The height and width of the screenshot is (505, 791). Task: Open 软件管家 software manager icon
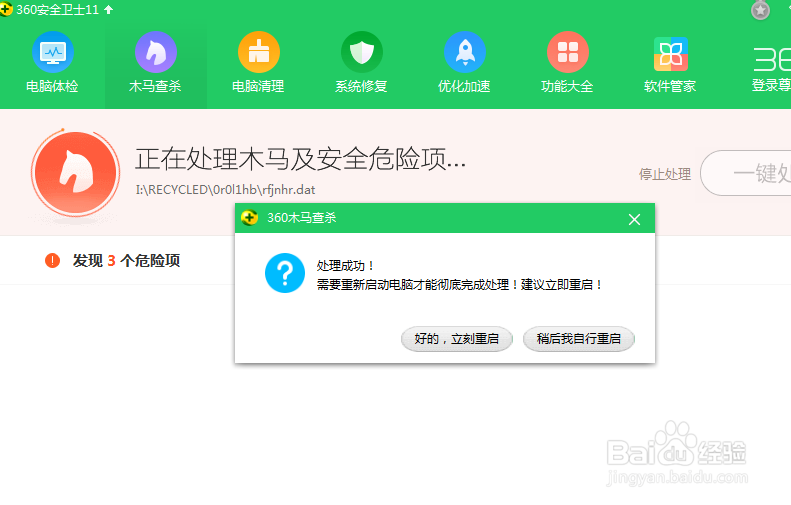click(x=670, y=53)
